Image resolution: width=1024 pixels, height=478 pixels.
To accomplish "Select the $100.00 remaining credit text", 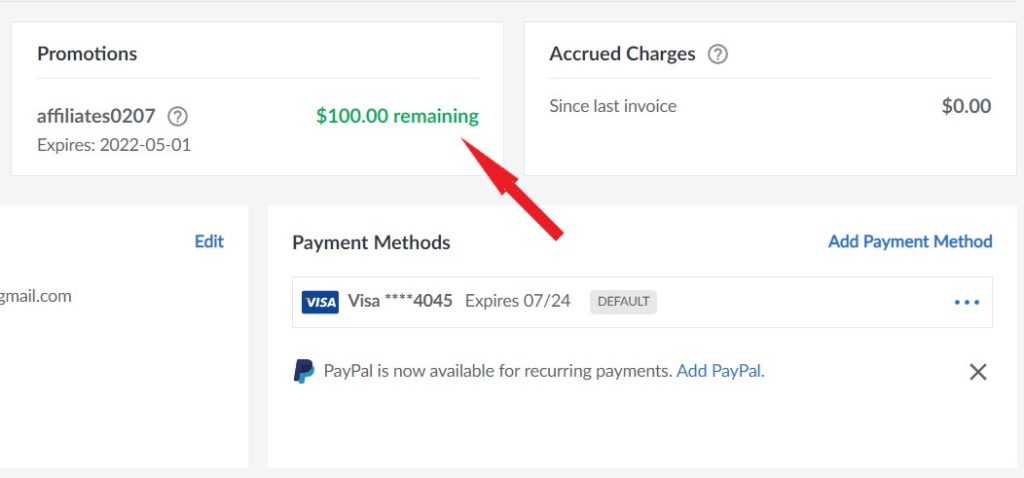I will [x=397, y=116].
